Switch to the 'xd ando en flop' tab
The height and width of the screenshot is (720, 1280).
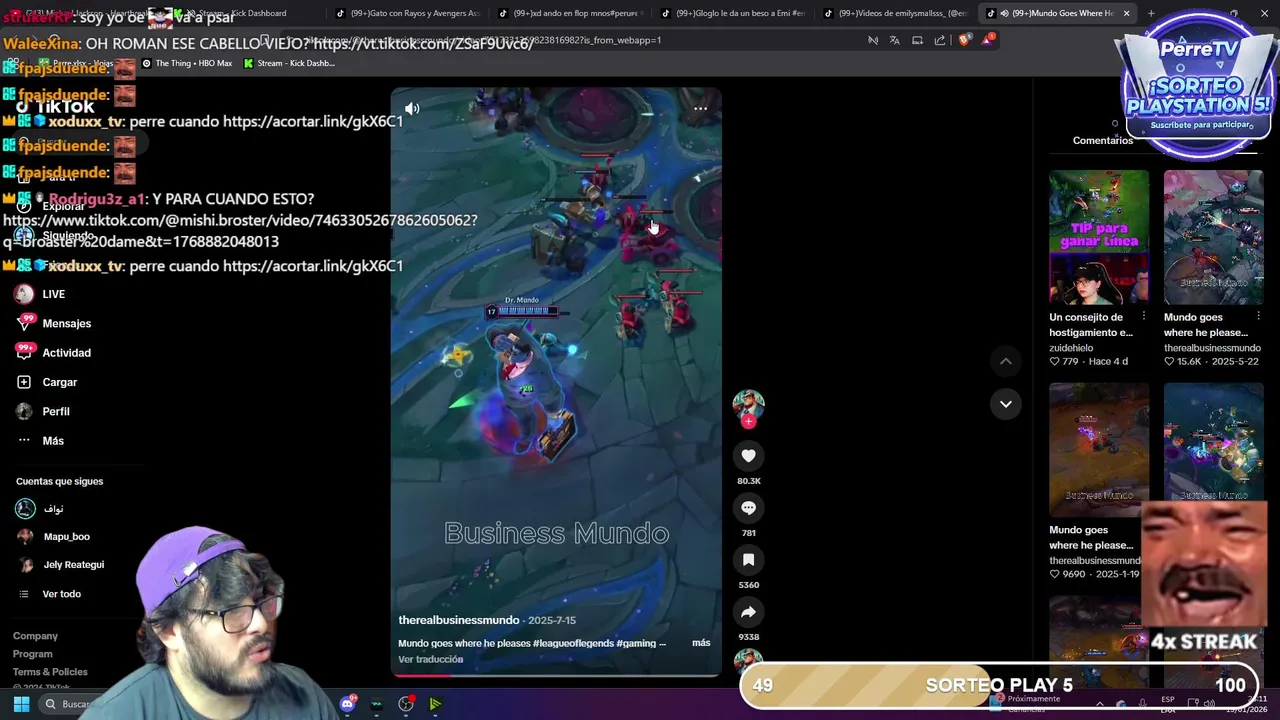(x=569, y=13)
